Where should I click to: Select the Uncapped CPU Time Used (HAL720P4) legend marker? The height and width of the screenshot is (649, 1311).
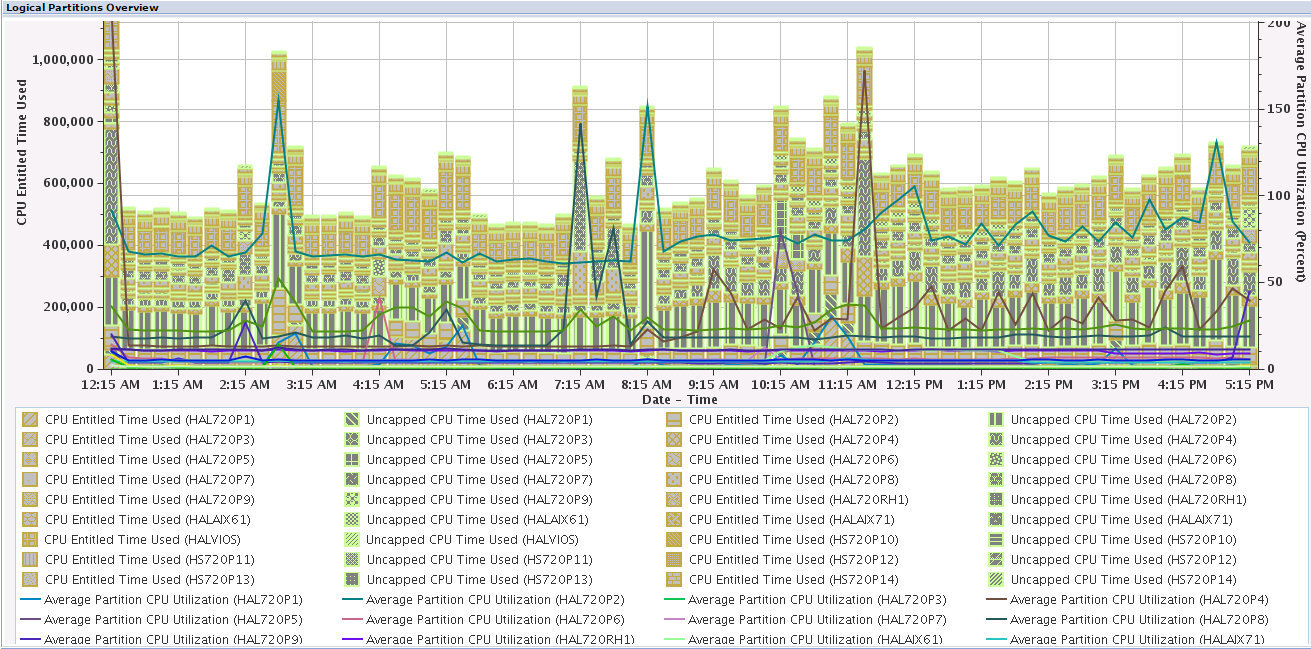(996, 440)
